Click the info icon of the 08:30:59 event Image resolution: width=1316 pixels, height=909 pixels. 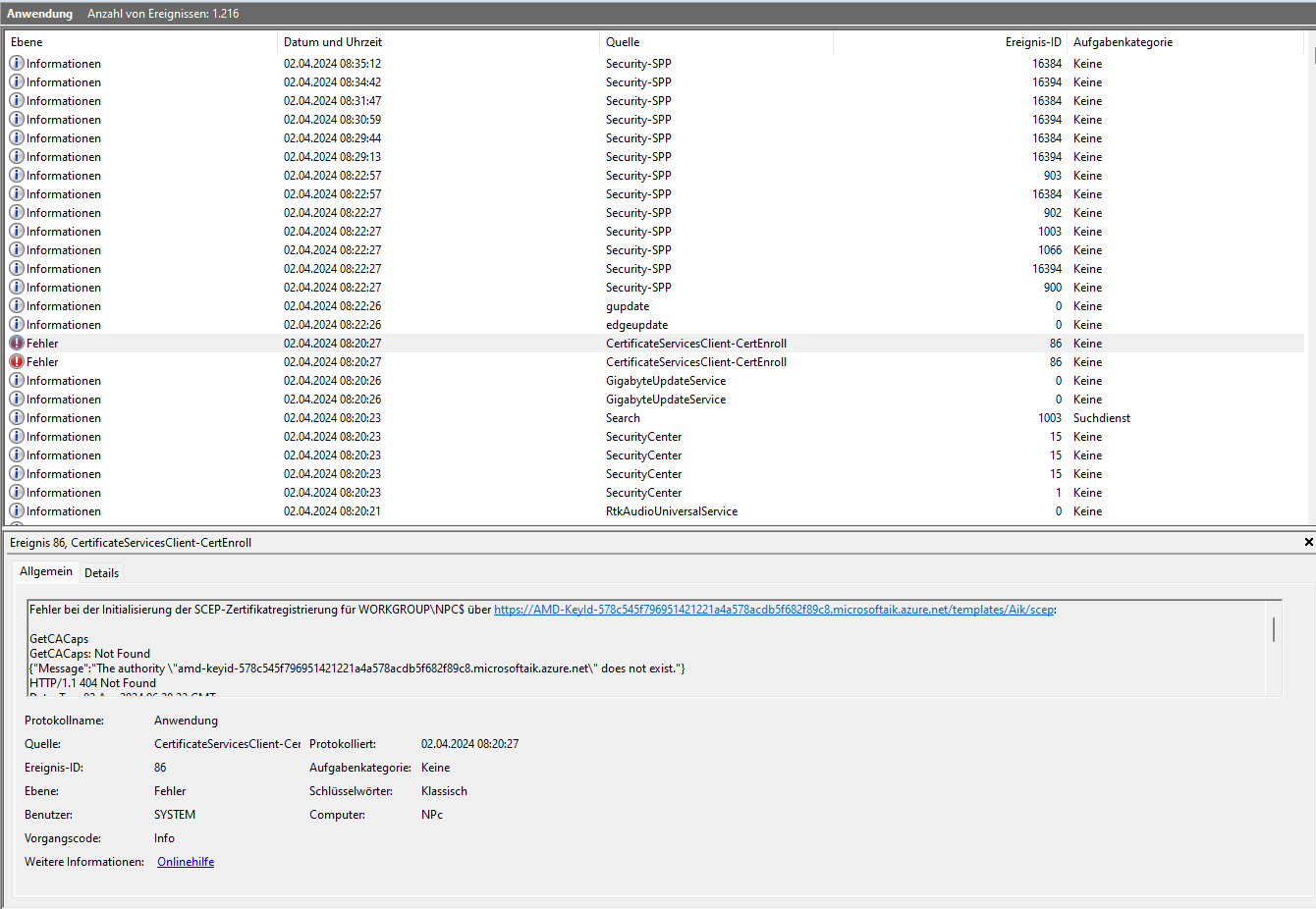click(17, 119)
